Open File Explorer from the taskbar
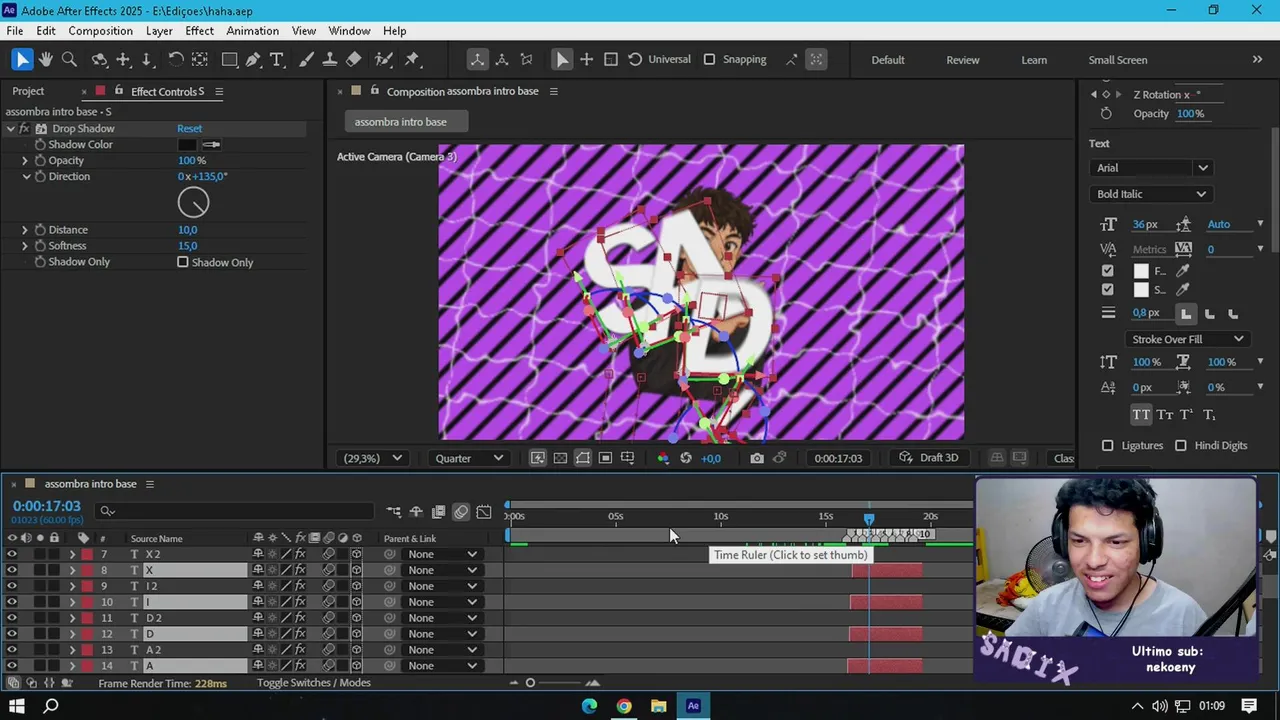The height and width of the screenshot is (720, 1280). pos(658,706)
